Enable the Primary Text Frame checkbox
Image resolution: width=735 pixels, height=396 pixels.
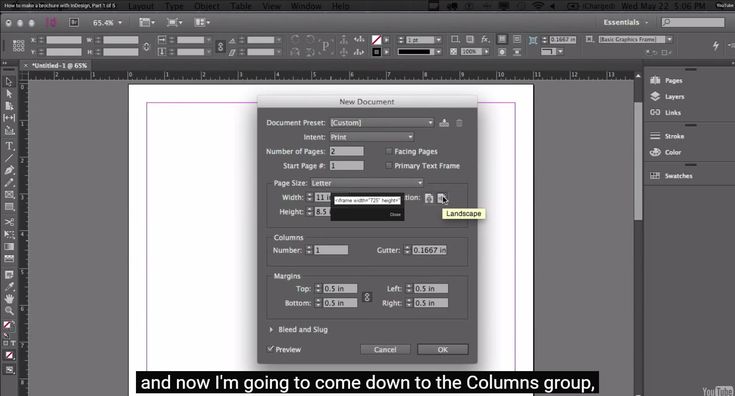coord(389,165)
